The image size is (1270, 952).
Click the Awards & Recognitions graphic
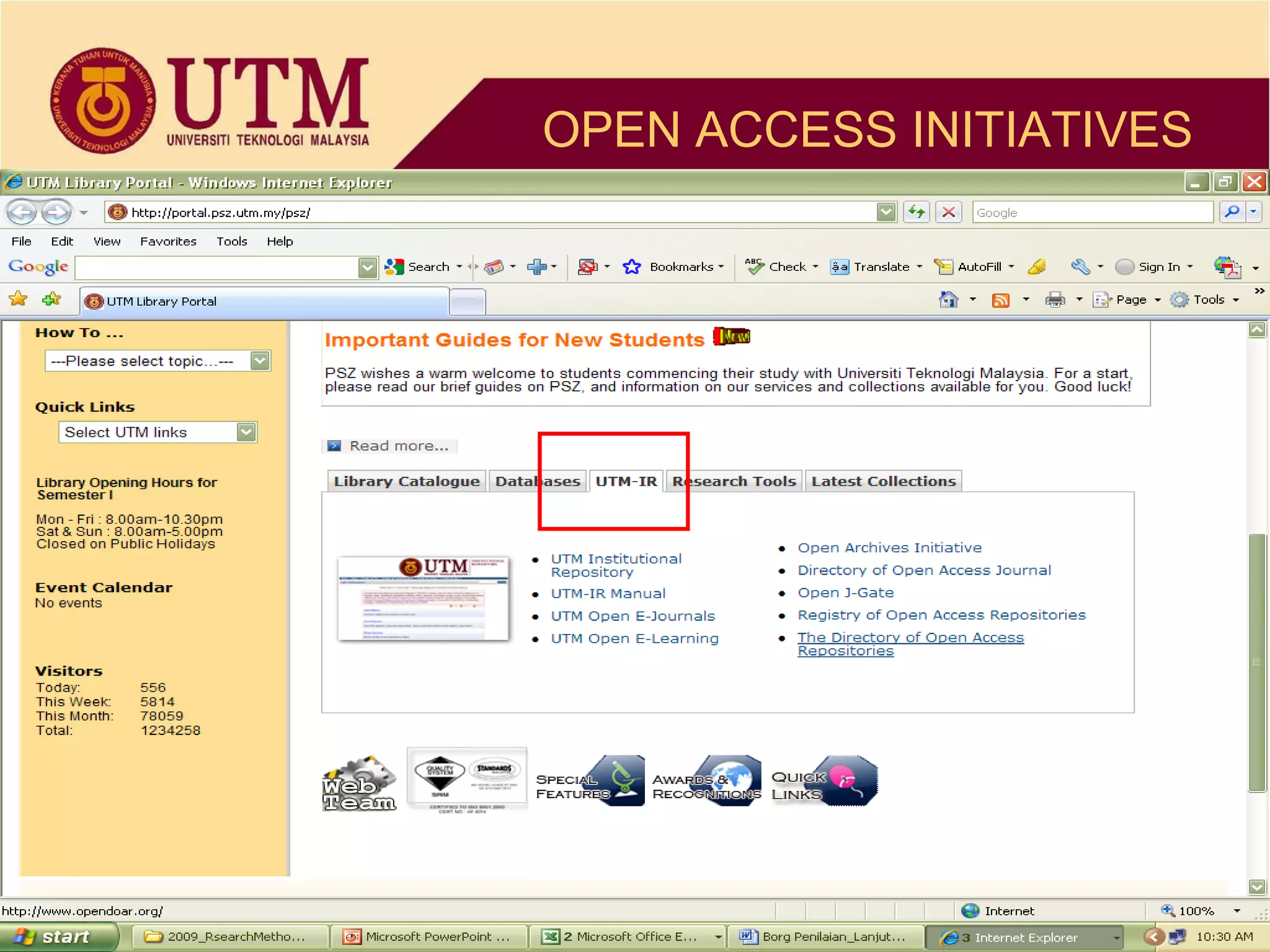706,781
